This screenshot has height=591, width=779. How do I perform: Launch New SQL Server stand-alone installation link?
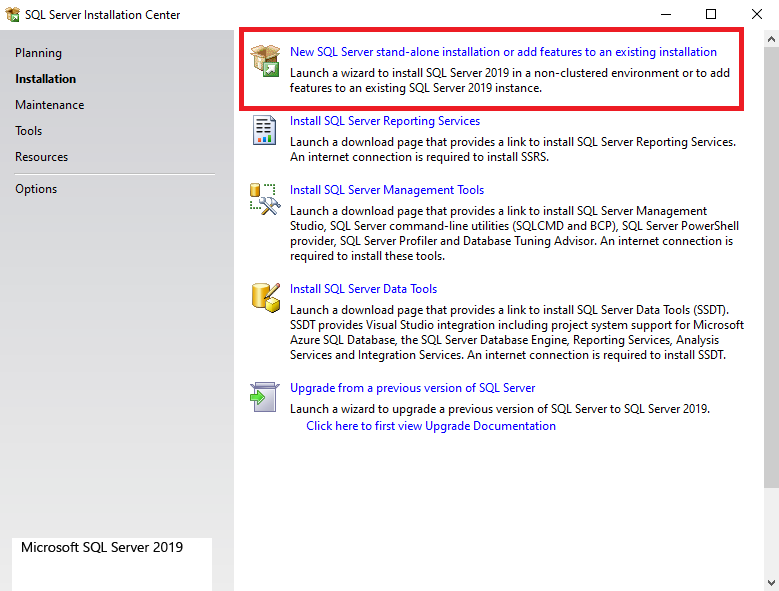pyautogui.click(x=503, y=52)
